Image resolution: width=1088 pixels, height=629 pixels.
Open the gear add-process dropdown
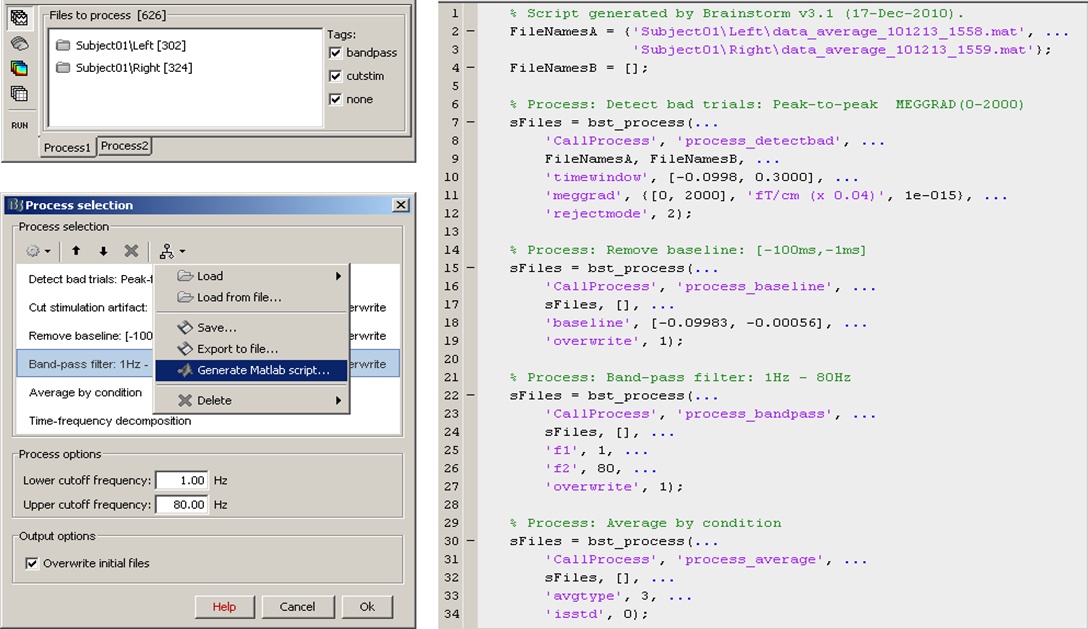38,250
